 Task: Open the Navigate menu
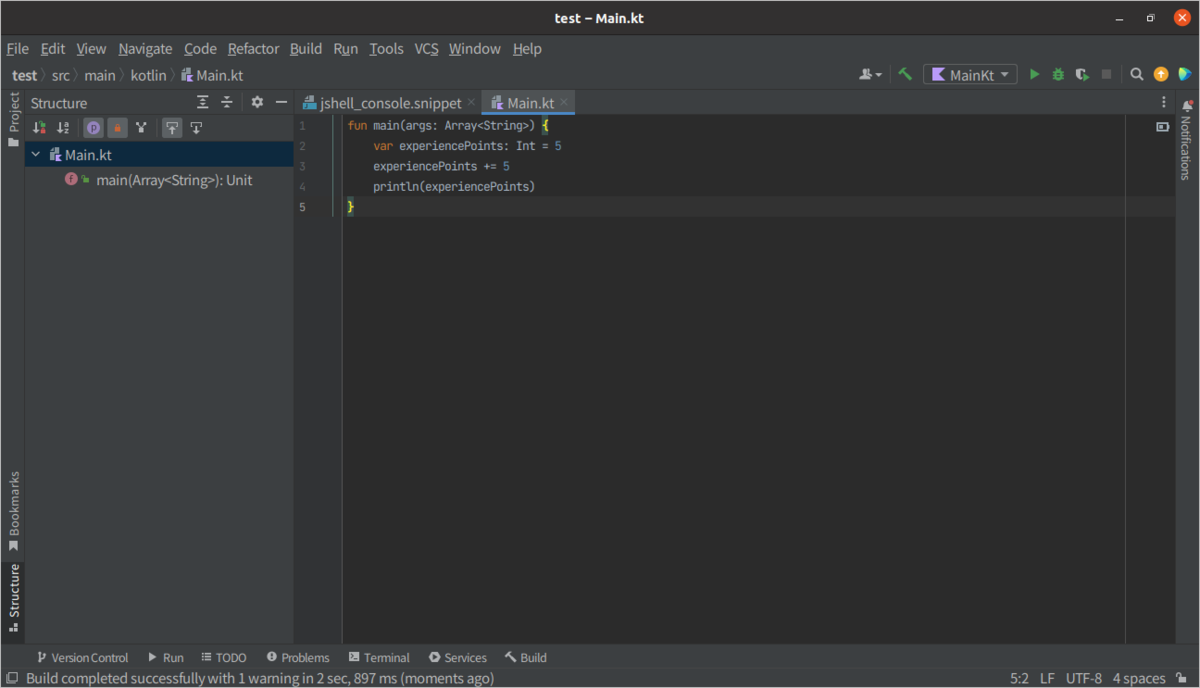pos(145,48)
